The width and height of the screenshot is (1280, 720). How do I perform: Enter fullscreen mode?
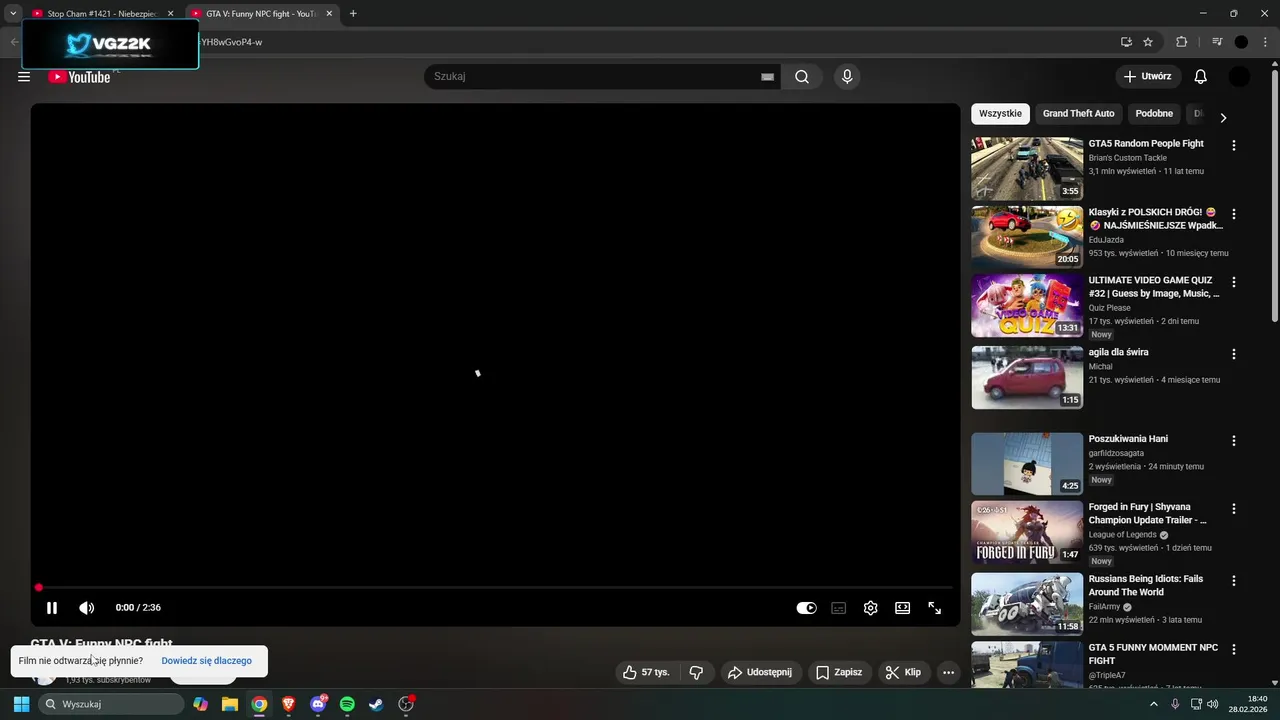pos(934,608)
